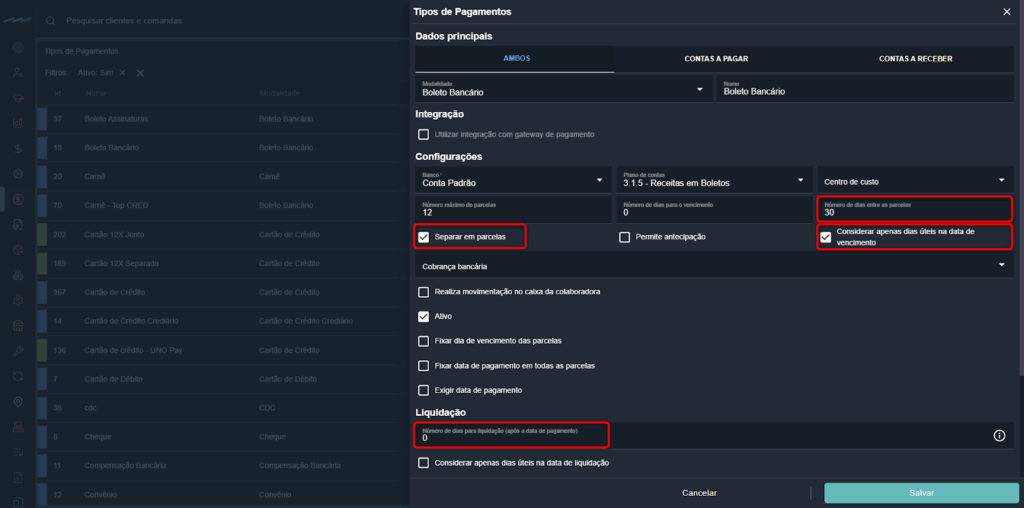Close the Tipos de Pagamentos dialog

[x=1006, y=12]
